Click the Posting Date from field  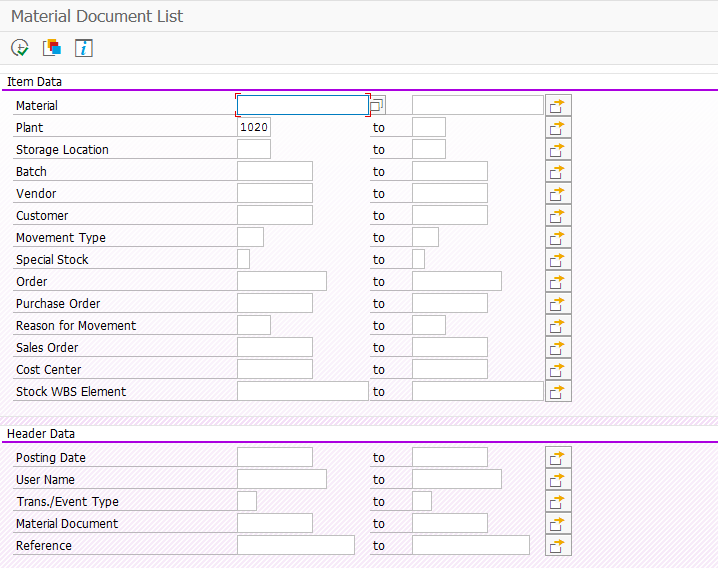tap(275, 457)
